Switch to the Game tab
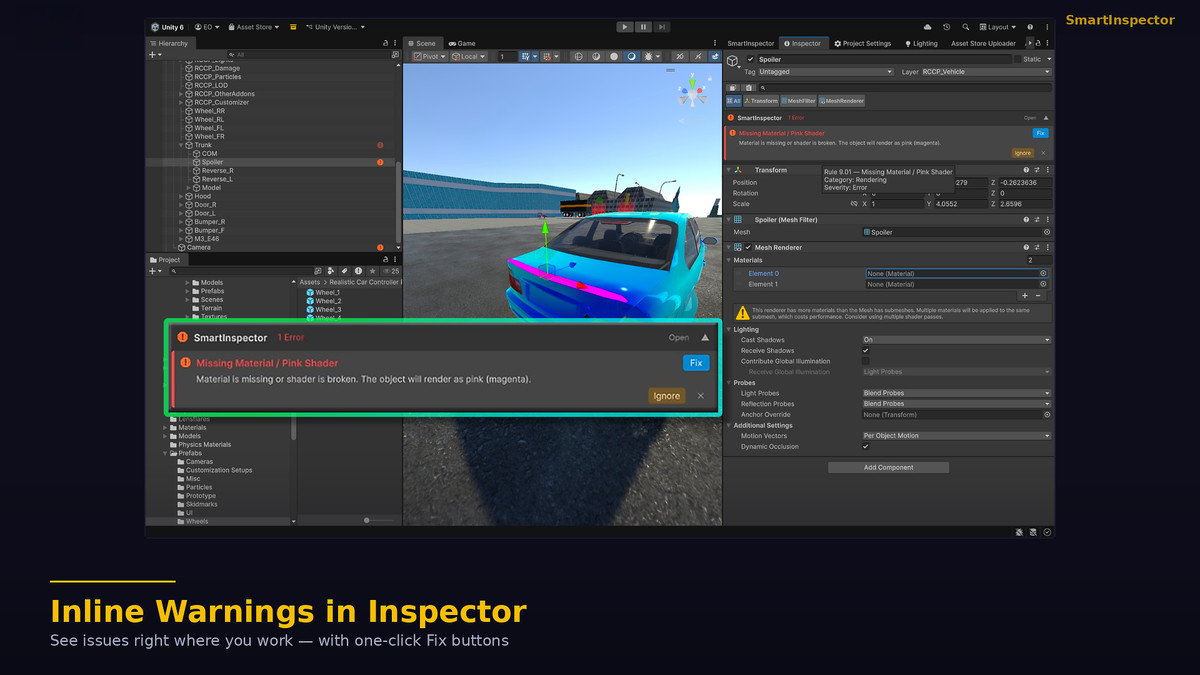The height and width of the screenshot is (675, 1200). (x=462, y=43)
